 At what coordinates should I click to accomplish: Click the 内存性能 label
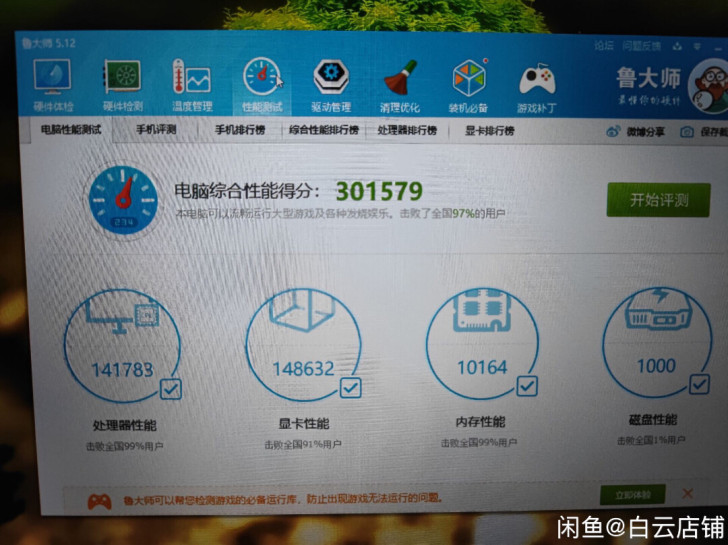tap(480, 422)
